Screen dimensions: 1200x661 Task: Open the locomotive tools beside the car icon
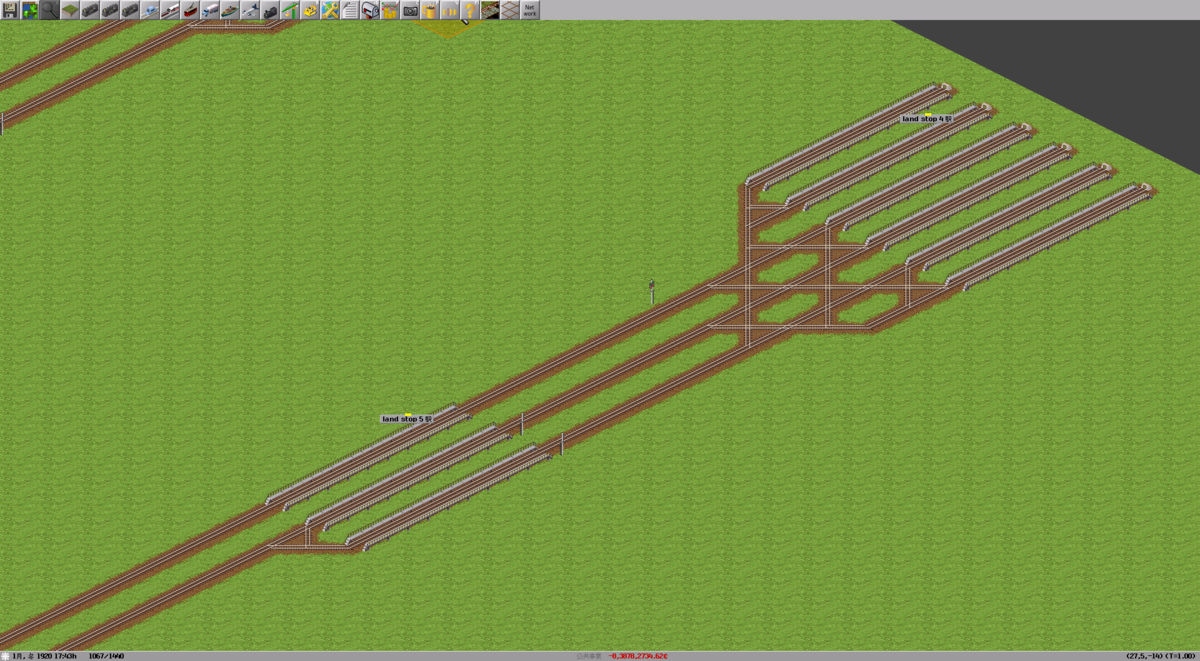coord(130,10)
